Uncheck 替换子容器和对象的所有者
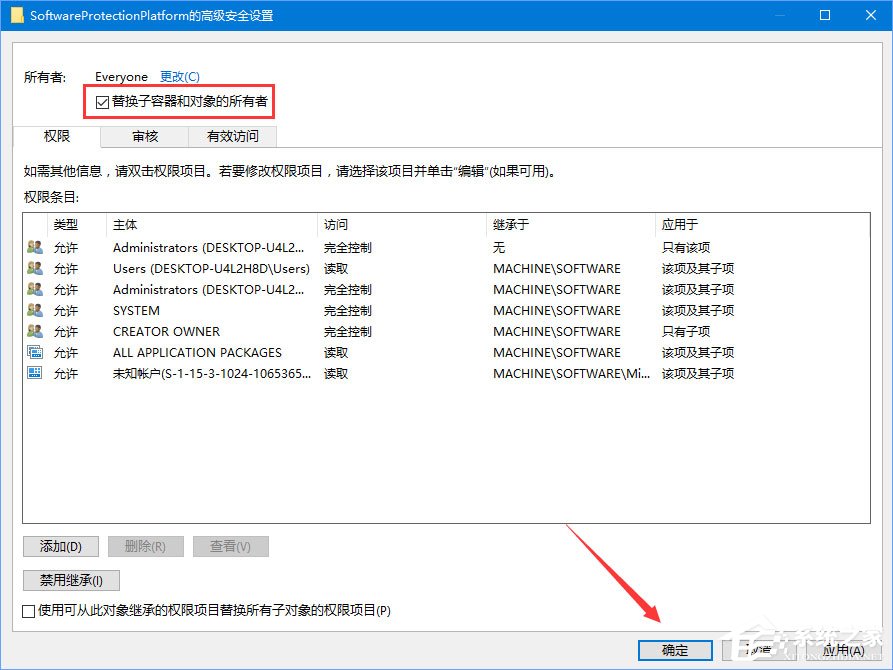 100,101
